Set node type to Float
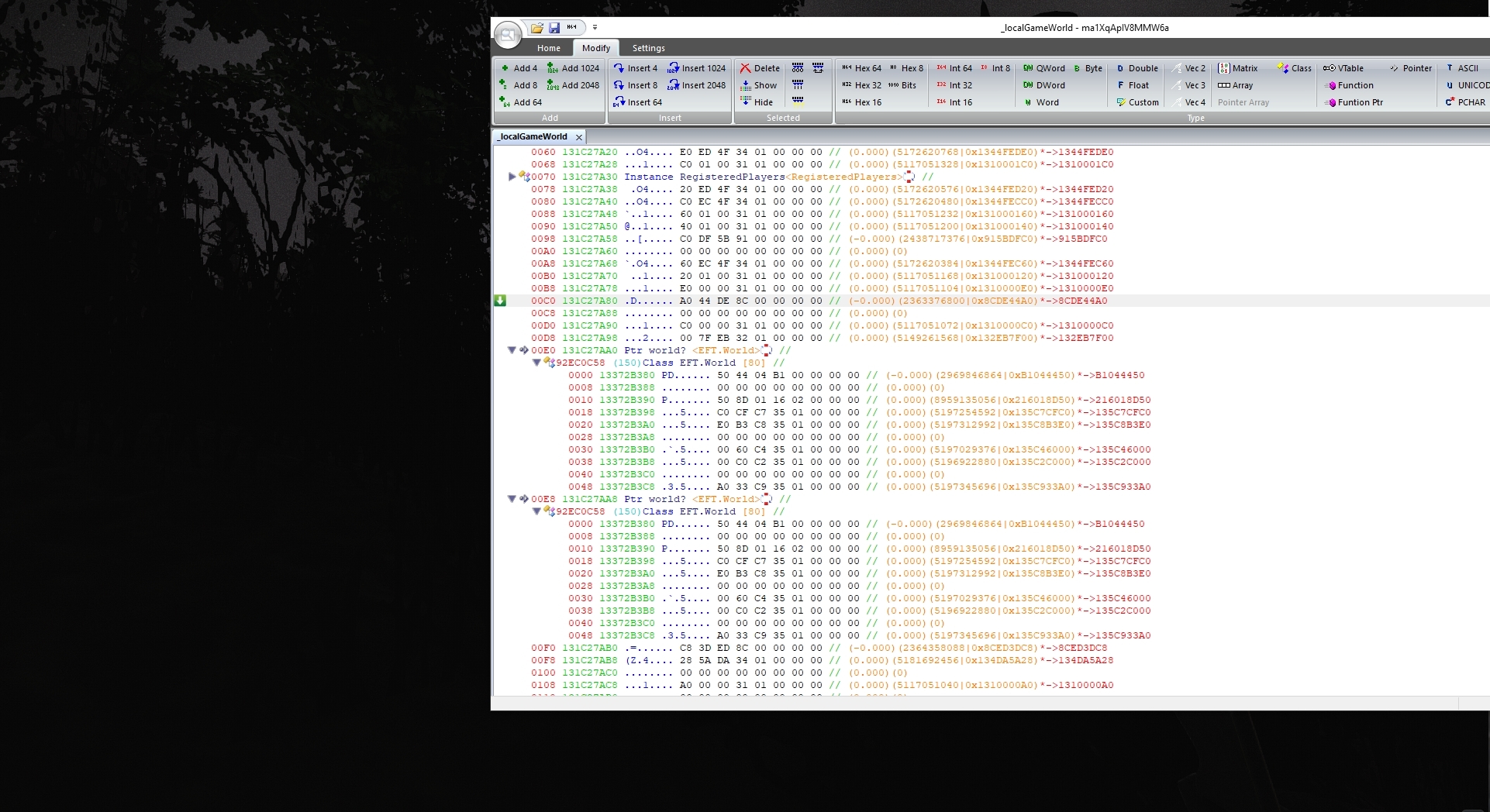Image resolution: width=1490 pixels, height=812 pixels. [1133, 85]
